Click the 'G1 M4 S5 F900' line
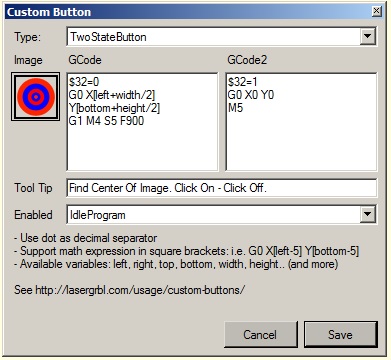Image resolution: width=391 pixels, height=360 pixels. pyautogui.click(x=106, y=121)
